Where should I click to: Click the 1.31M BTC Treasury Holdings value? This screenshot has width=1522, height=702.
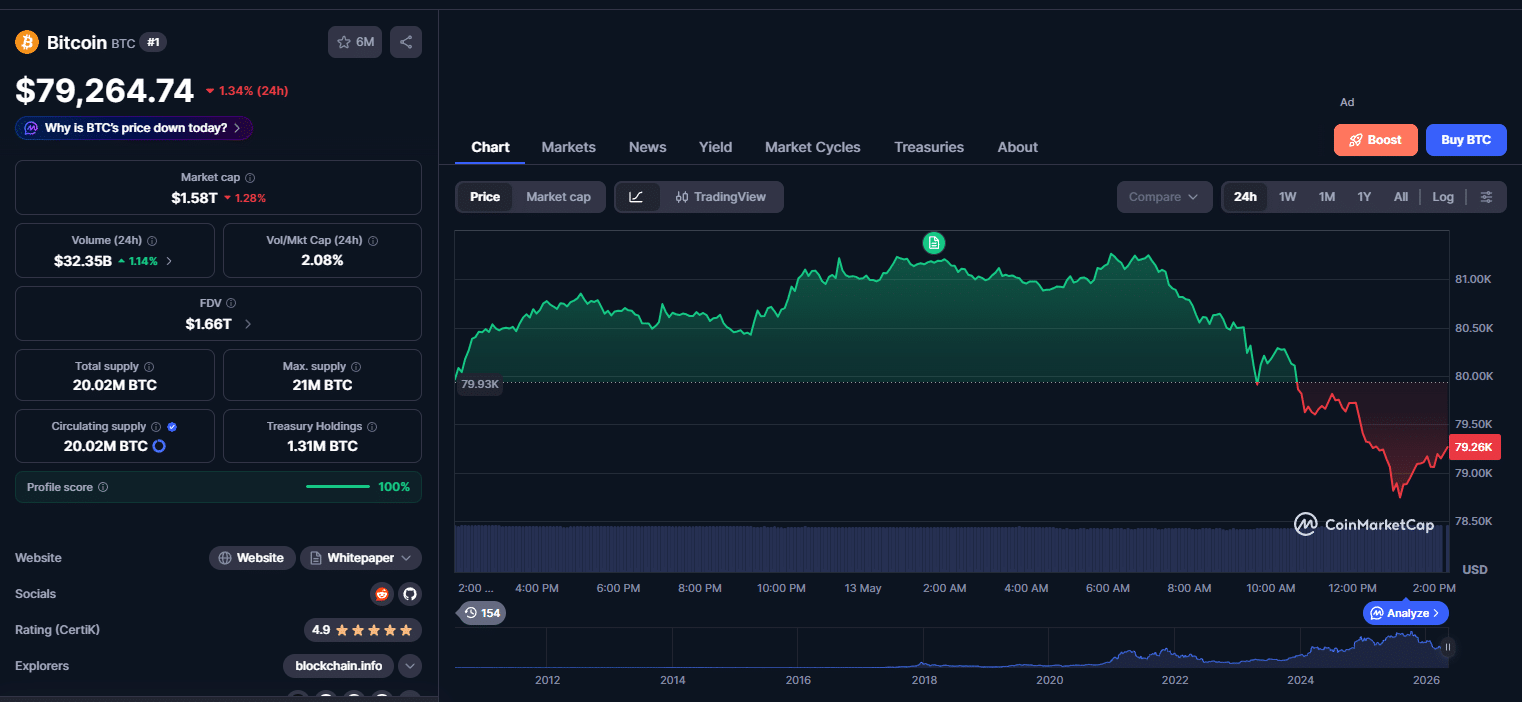pos(322,446)
